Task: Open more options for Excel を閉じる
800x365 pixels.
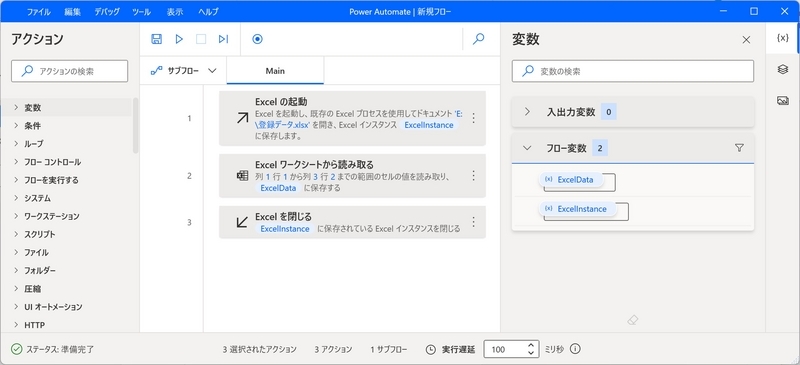Action: coord(473,222)
